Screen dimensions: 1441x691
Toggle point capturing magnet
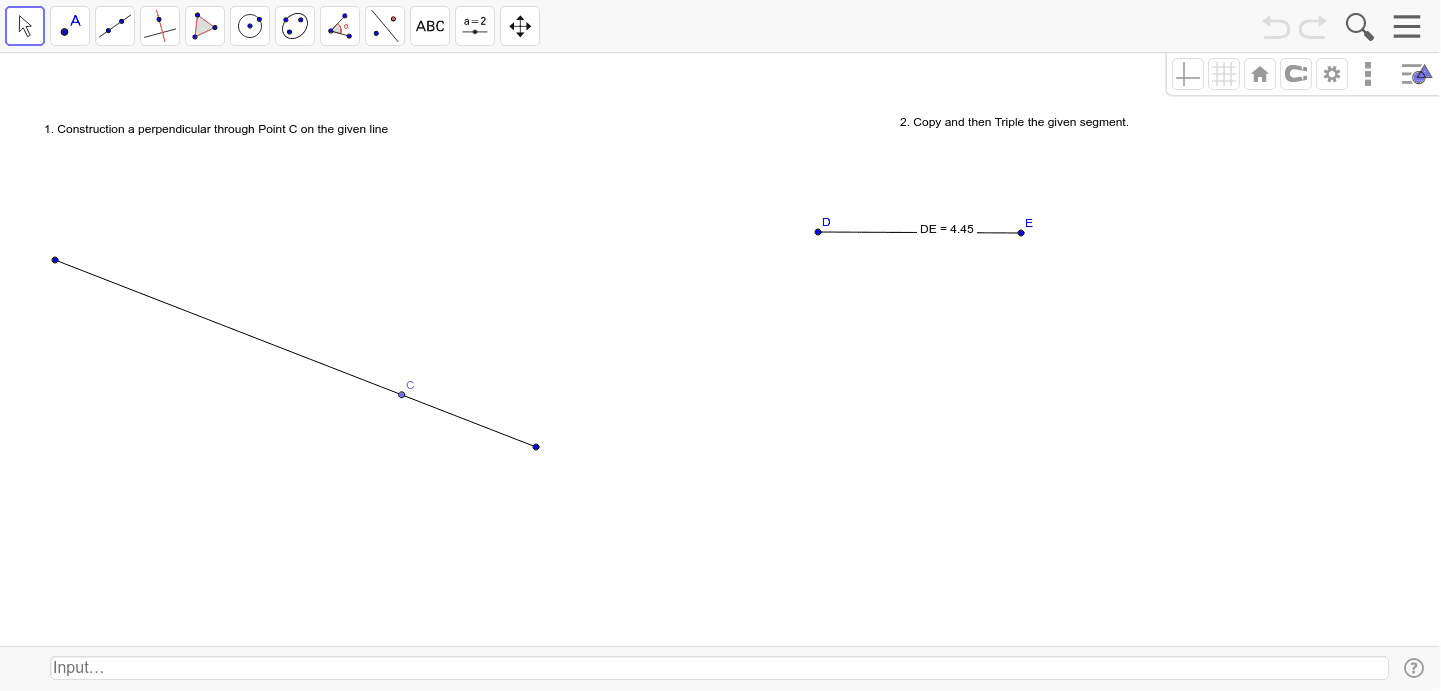click(1296, 74)
